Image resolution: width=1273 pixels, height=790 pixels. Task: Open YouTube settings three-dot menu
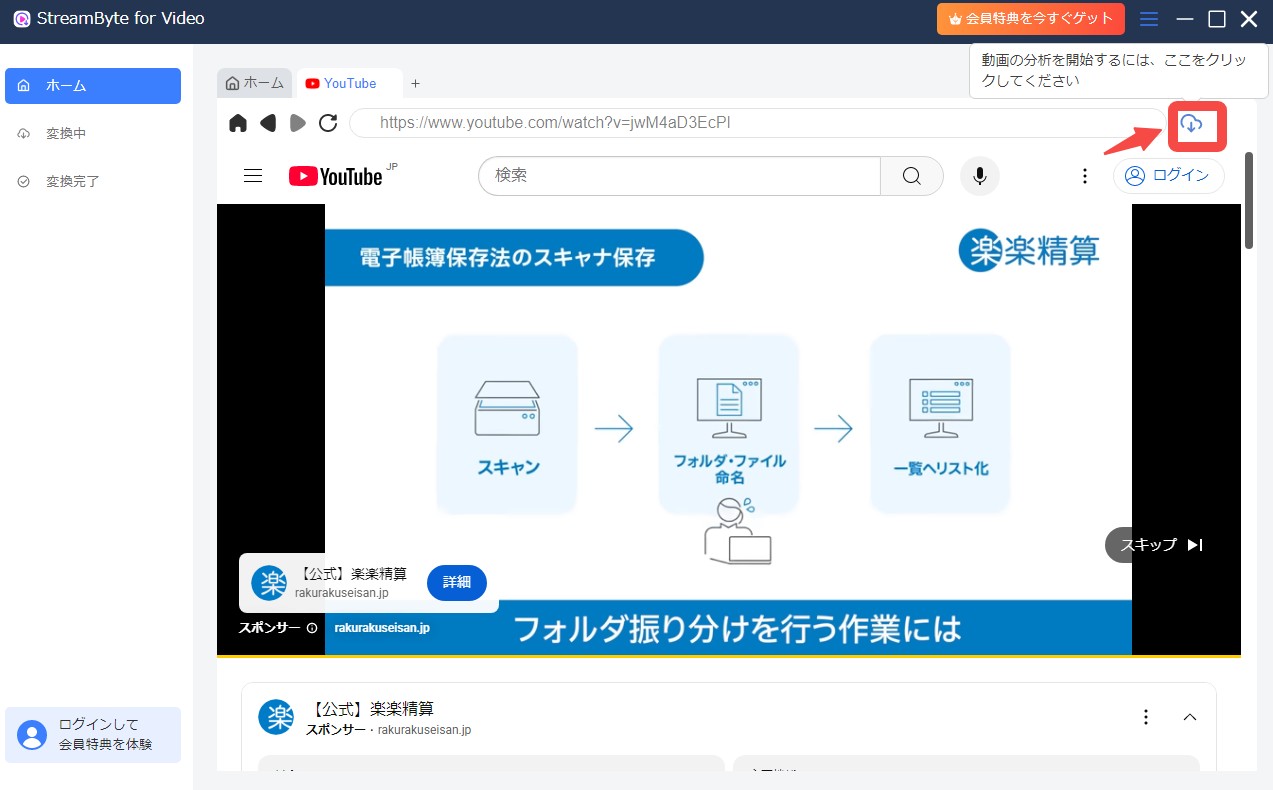pyautogui.click(x=1085, y=176)
